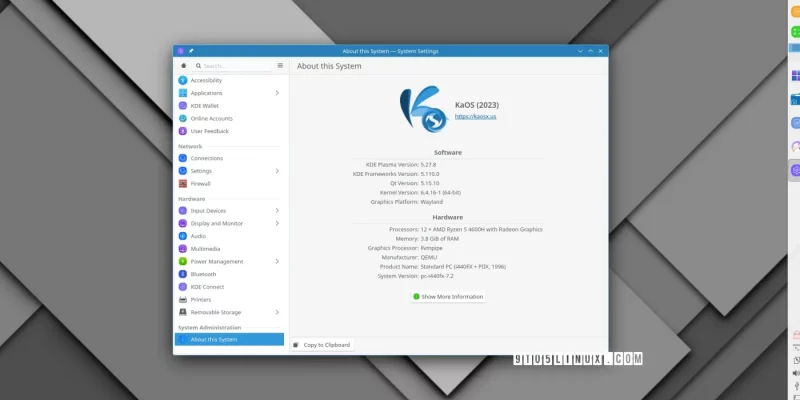800x400 pixels.
Task: Click the System Version value pc-i440fx-7.2
Action: (x=437, y=276)
